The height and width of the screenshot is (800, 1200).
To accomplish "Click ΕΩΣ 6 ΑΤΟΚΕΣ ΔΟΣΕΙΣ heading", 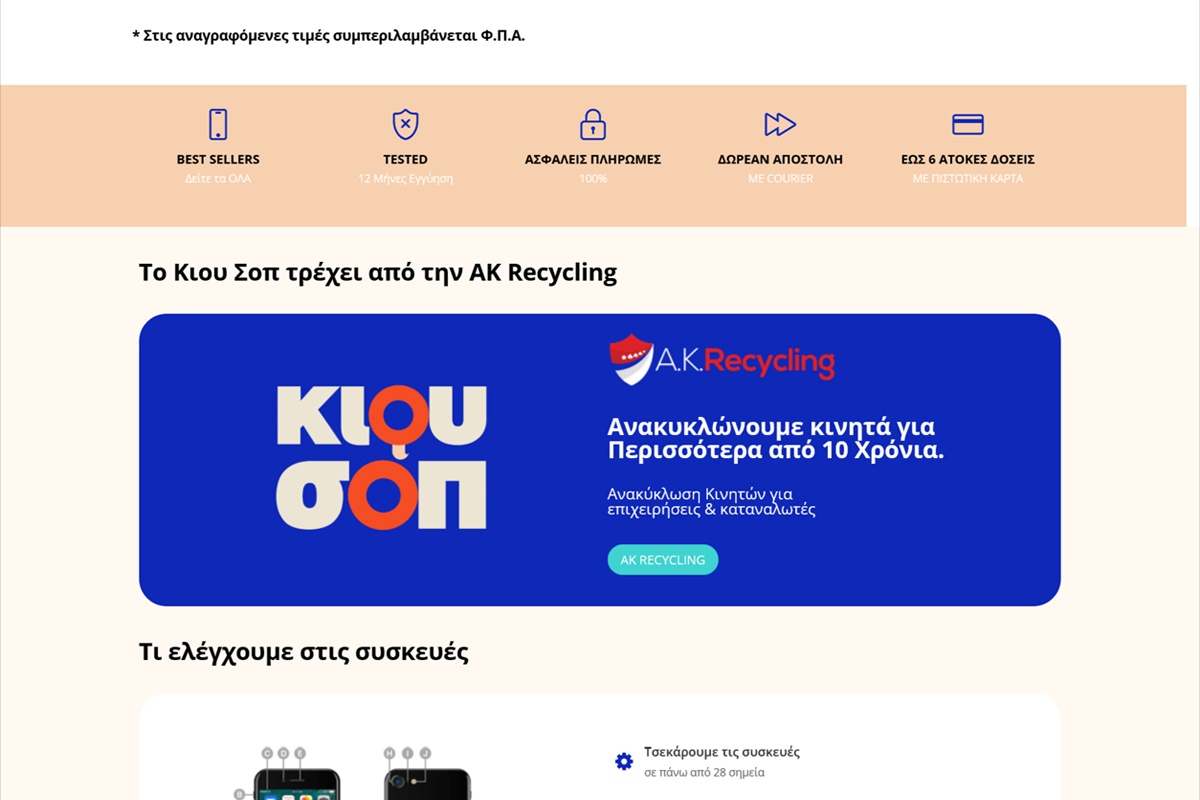I will (968, 159).
